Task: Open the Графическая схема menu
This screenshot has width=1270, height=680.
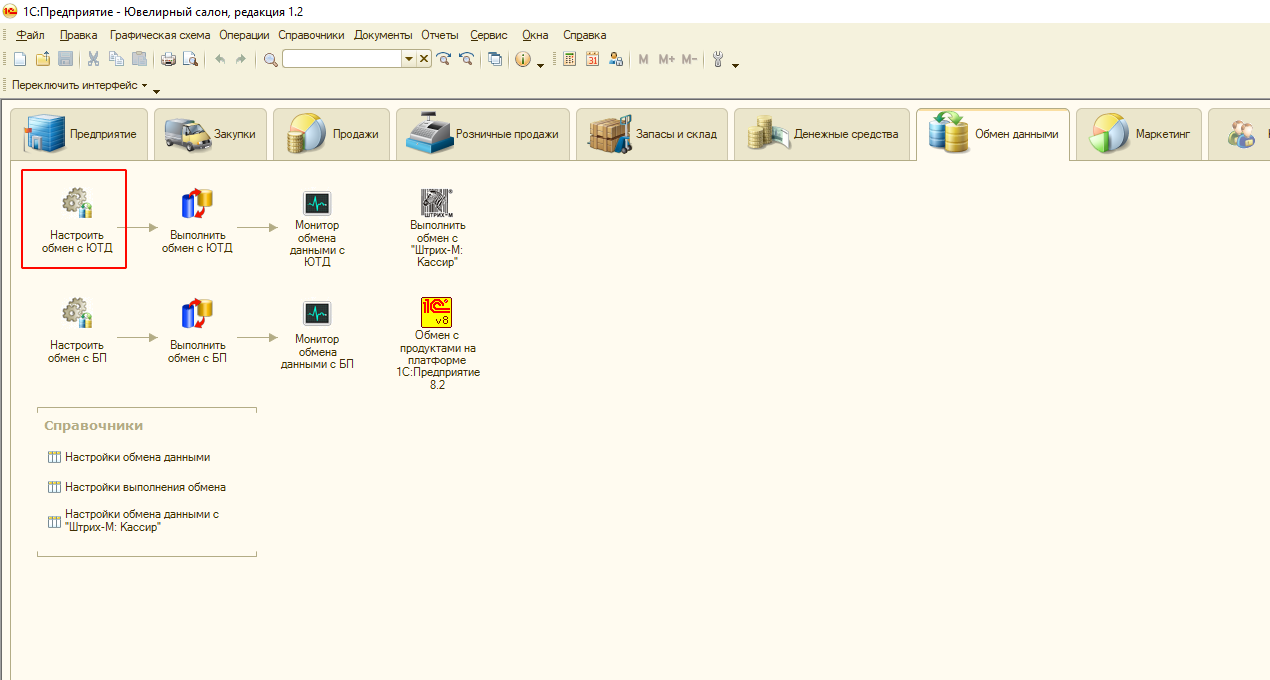Action: tap(160, 35)
